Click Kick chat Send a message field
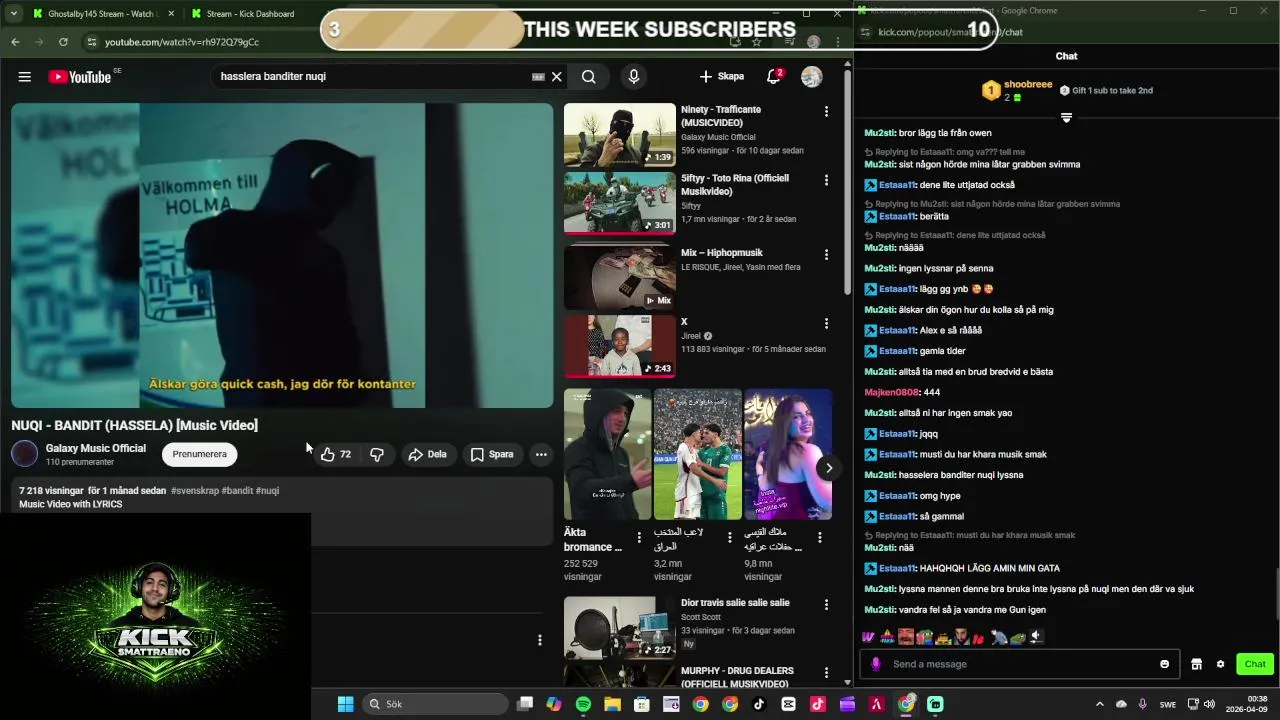The height and width of the screenshot is (720, 1280). point(1020,664)
